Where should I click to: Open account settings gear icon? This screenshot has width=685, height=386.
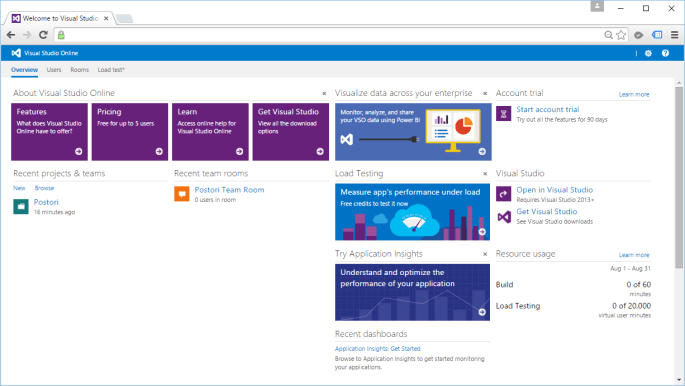pyautogui.click(x=648, y=53)
